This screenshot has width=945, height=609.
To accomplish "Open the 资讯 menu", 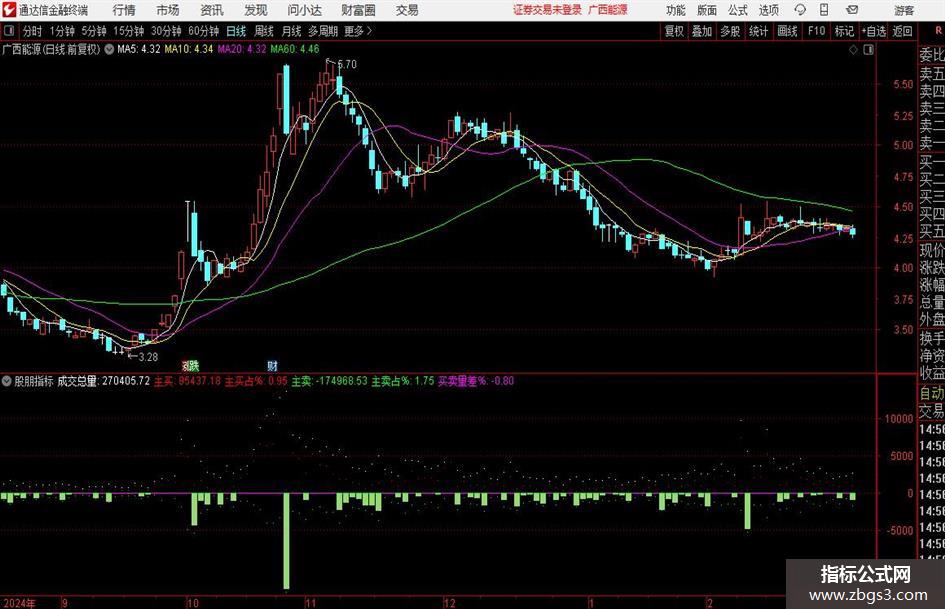I will pos(212,10).
